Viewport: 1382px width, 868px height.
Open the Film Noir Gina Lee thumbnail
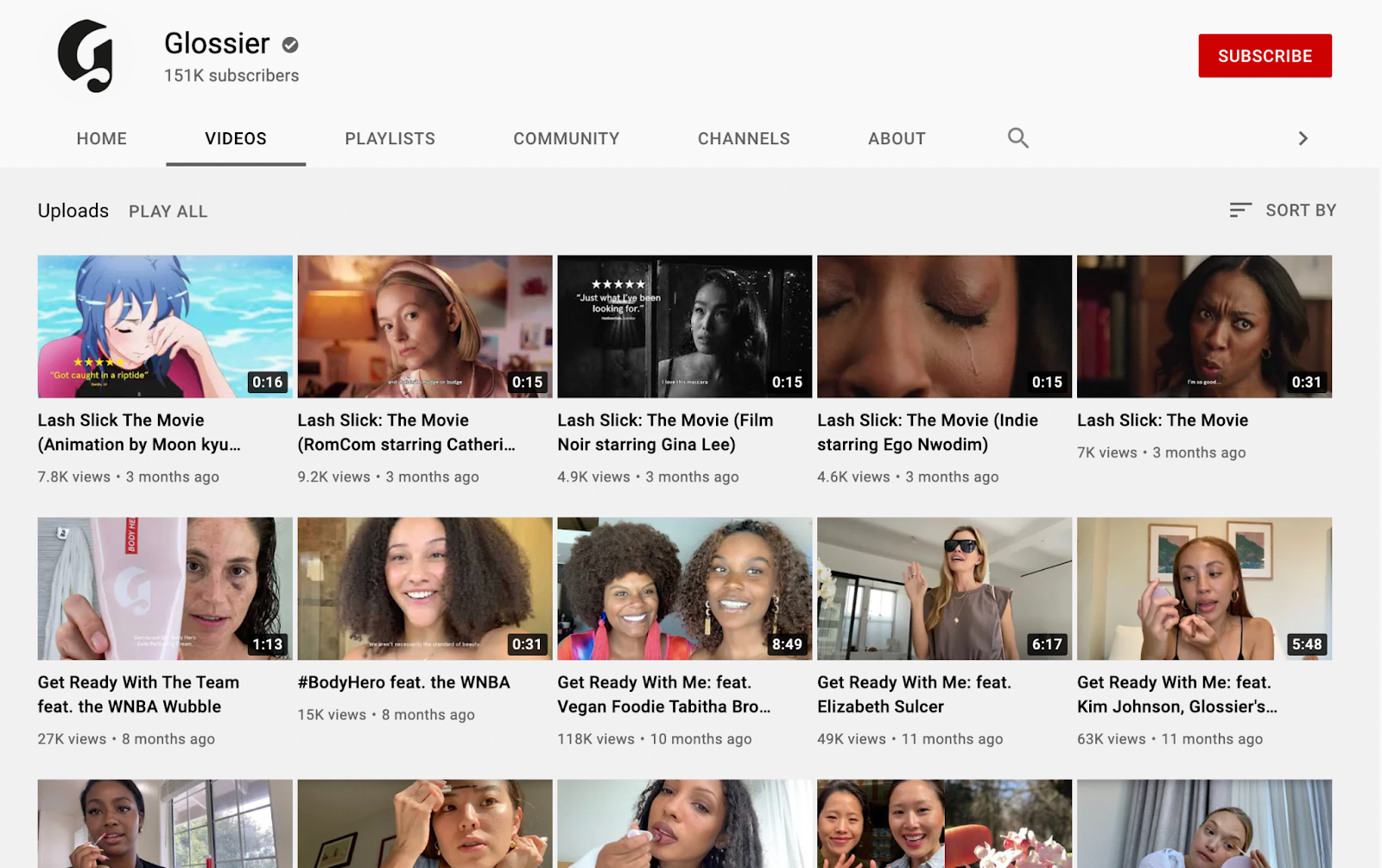[x=684, y=326]
